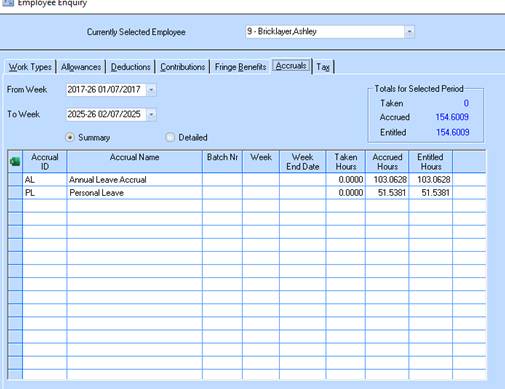Select the AL accrual ID cell
The height and width of the screenshot is (389, 505).
point(45,180)
